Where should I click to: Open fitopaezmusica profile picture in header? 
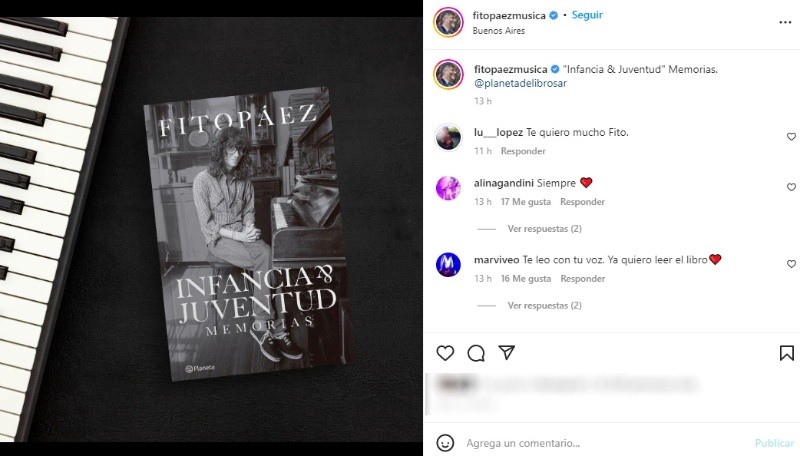[448, 22]
